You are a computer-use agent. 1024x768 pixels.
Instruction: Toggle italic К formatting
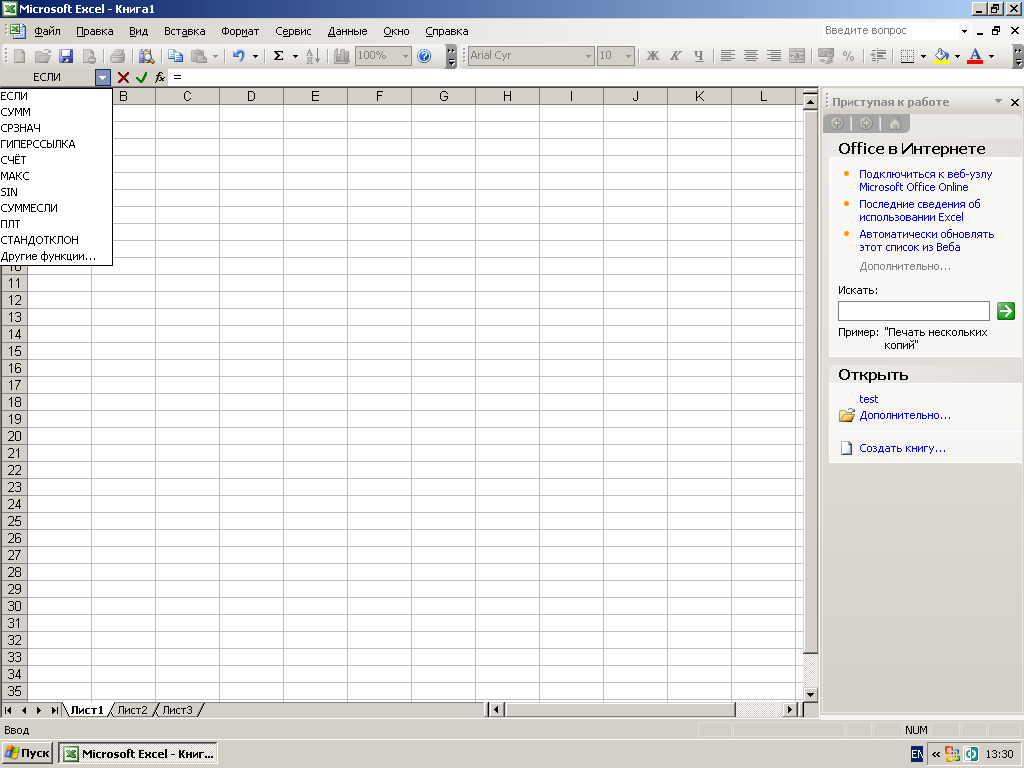(x=675, y=56)
